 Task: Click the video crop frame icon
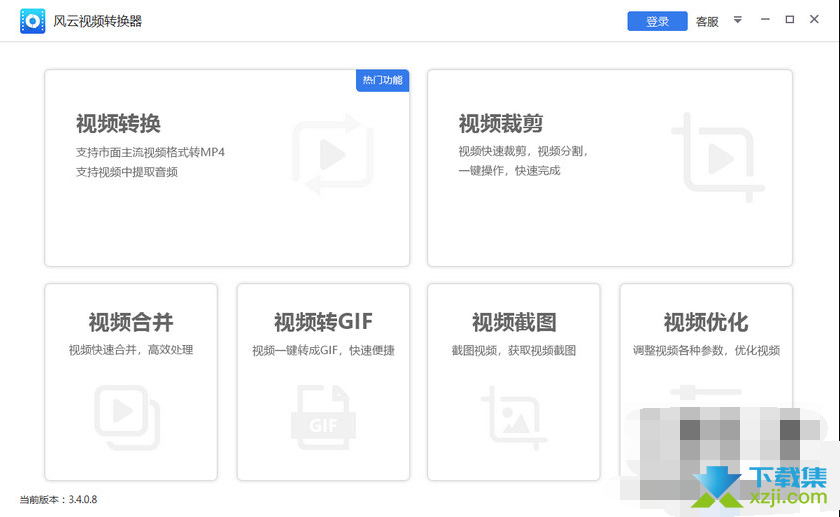718,158
